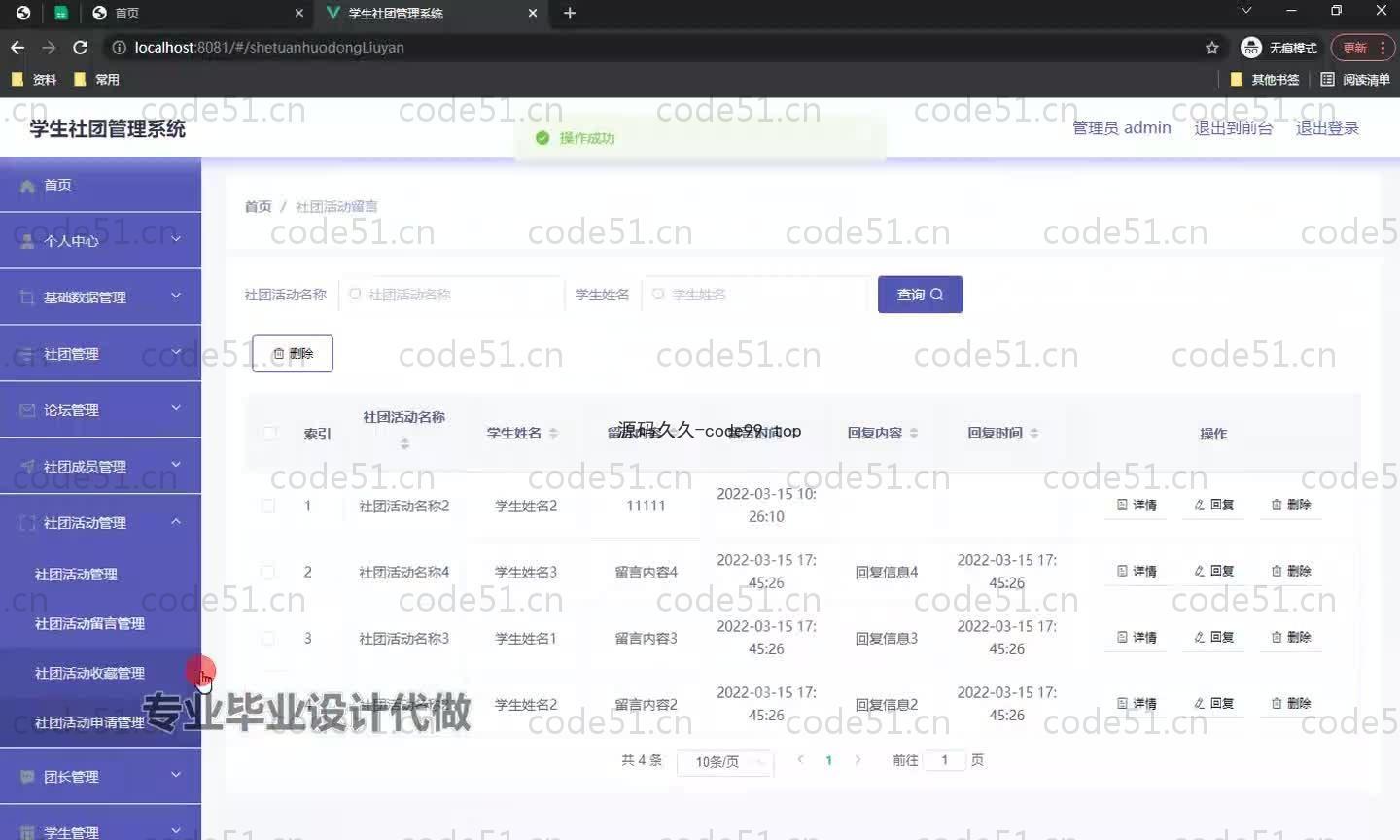Expand the 学生管理 sidebar menu
1400x840 pixels.
100,824
